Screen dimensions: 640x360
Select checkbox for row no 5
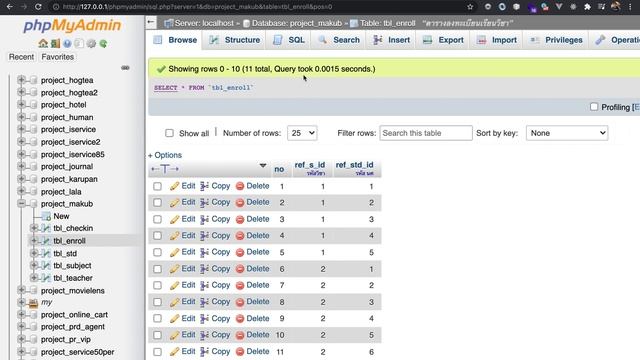coord(158,252)
